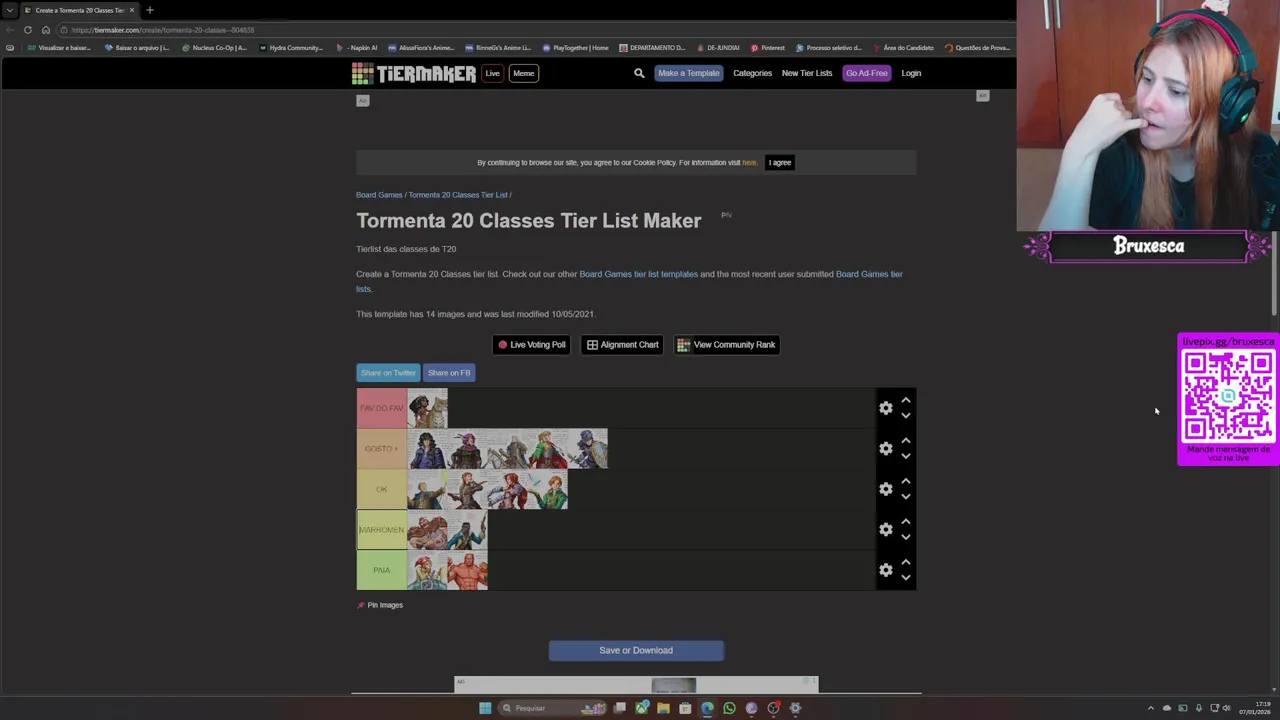Select the muscular red character in PAIA
Screen dimensions: 1280x720
(x=467, y=570)
